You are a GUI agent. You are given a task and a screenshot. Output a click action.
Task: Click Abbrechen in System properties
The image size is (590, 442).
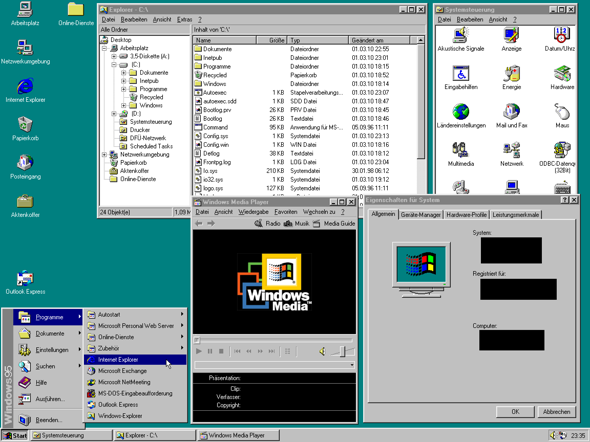point(556,412)
